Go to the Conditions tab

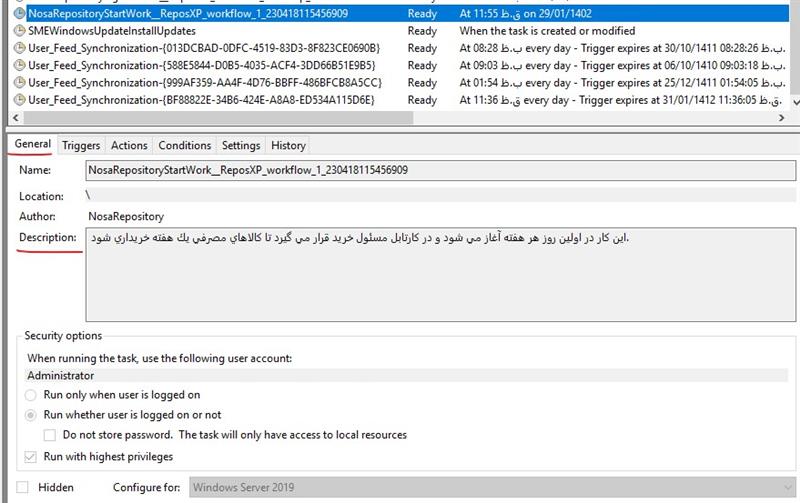click(185, 146)
